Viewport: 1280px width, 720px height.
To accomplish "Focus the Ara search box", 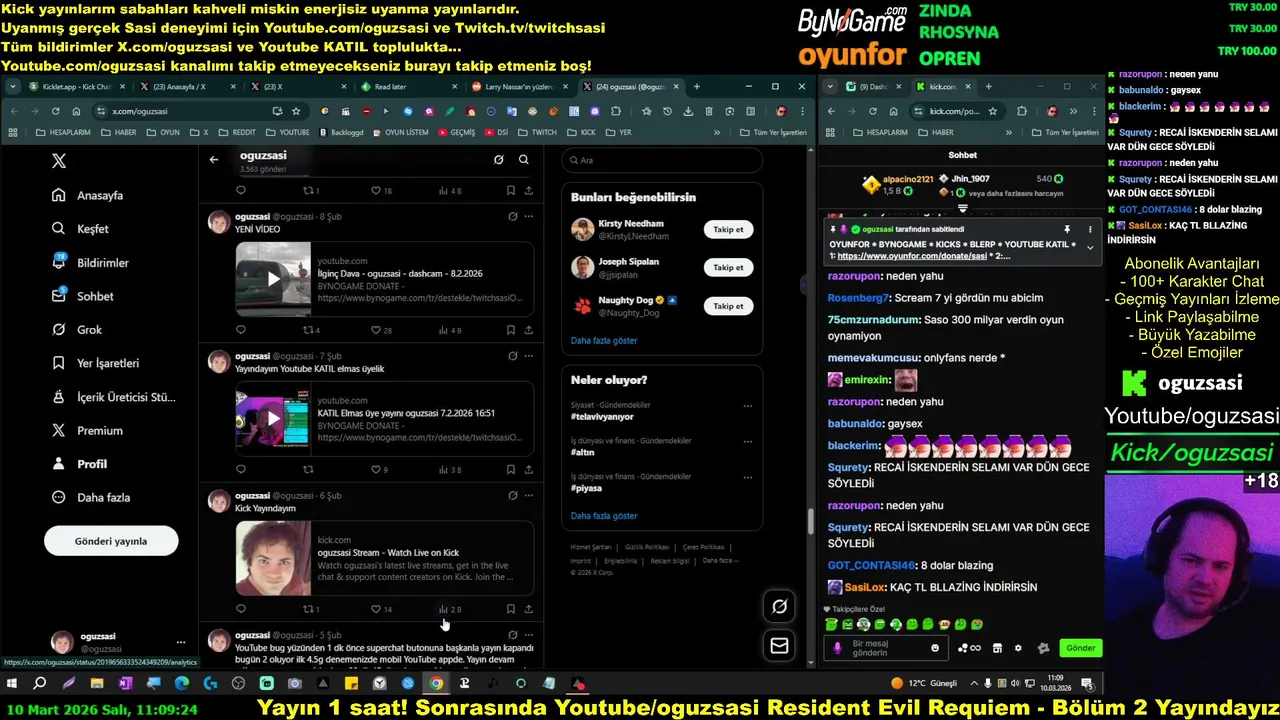I will click(662, 160).
